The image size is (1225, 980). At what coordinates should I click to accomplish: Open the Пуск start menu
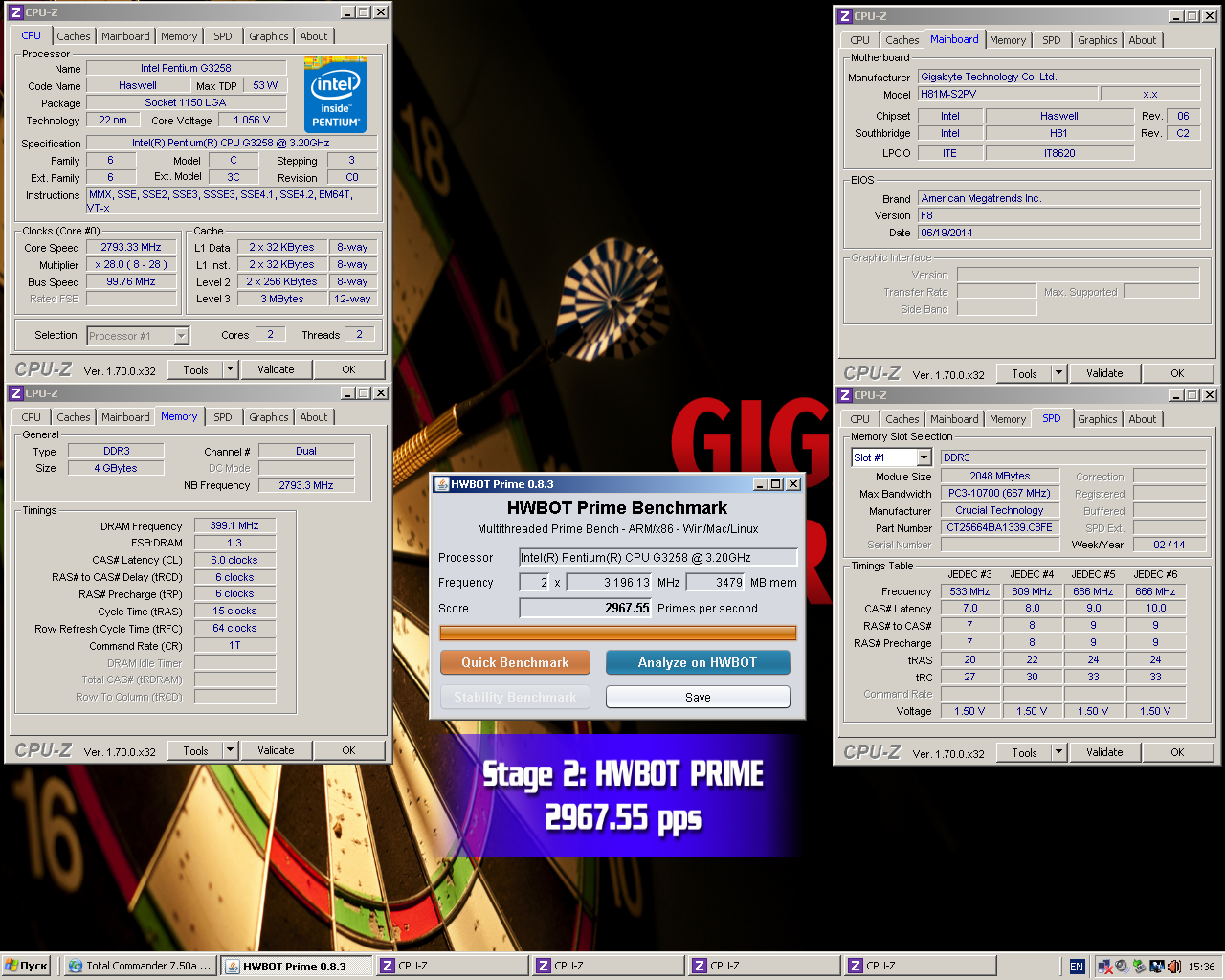click(x=27, y=966)
